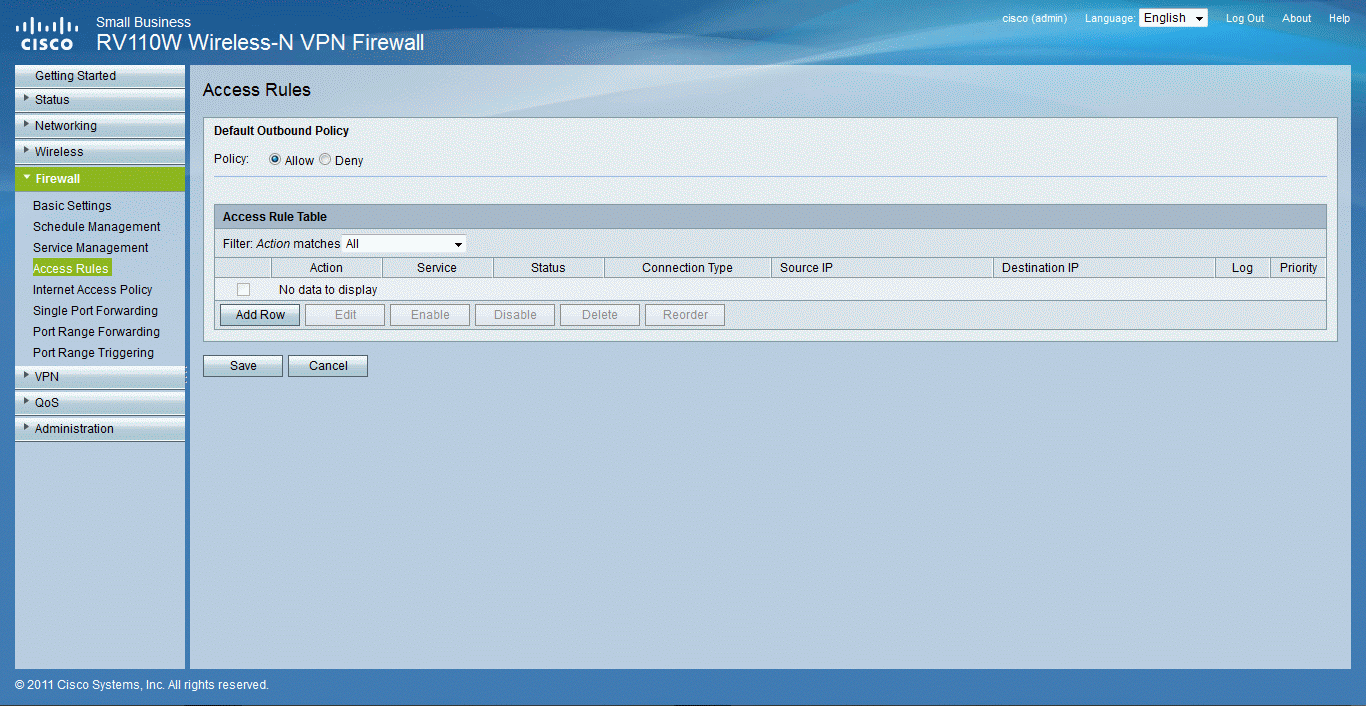This screenshot has height=706, width=1366.
Task: Click the Action column header
Action: pos(326,268)
